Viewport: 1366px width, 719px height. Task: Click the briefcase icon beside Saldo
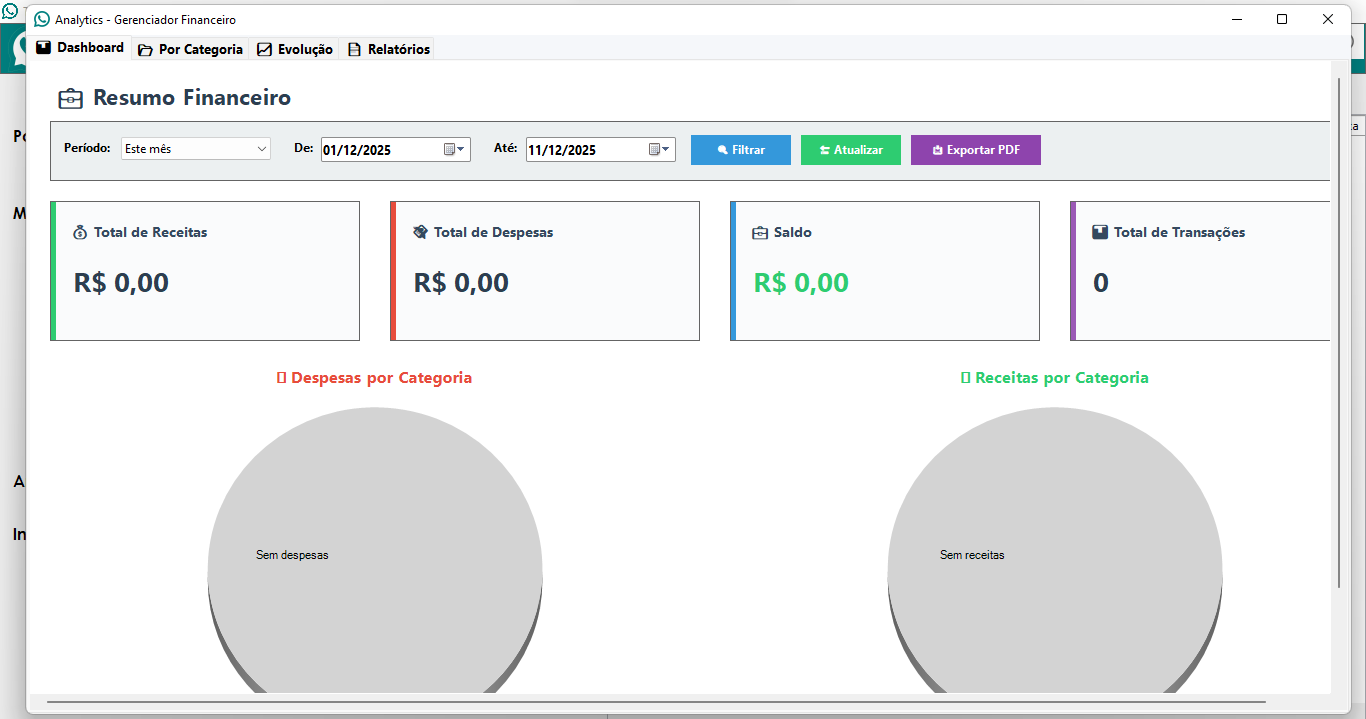pyautogui.click(x=760, y=232)
